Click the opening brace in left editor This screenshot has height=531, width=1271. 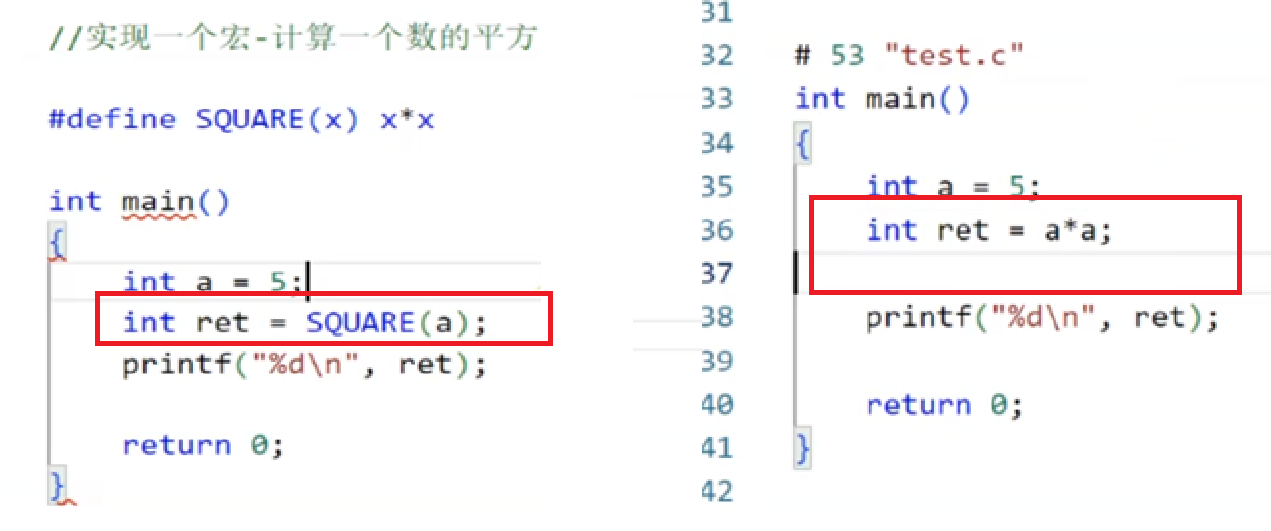(x=58, y=244)
